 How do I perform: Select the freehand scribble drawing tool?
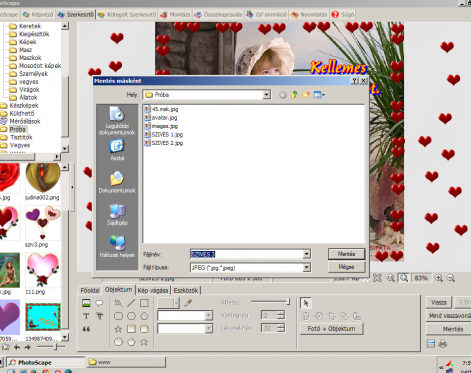[118, 303]
